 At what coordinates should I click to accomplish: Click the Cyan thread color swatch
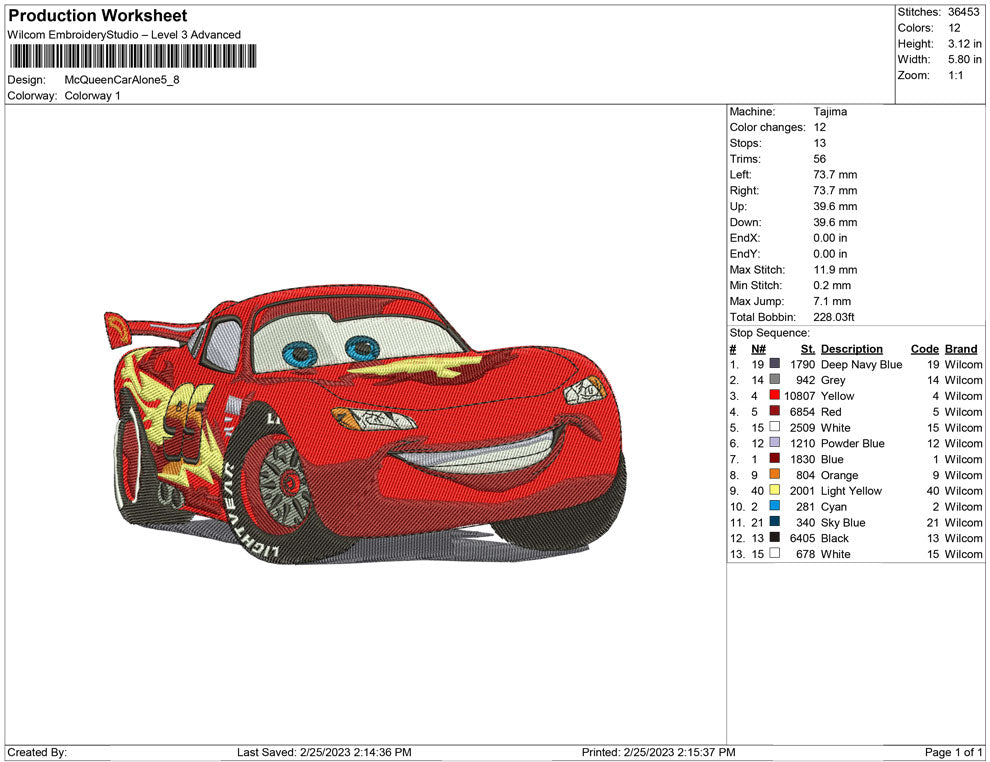(x=774, y=507)
